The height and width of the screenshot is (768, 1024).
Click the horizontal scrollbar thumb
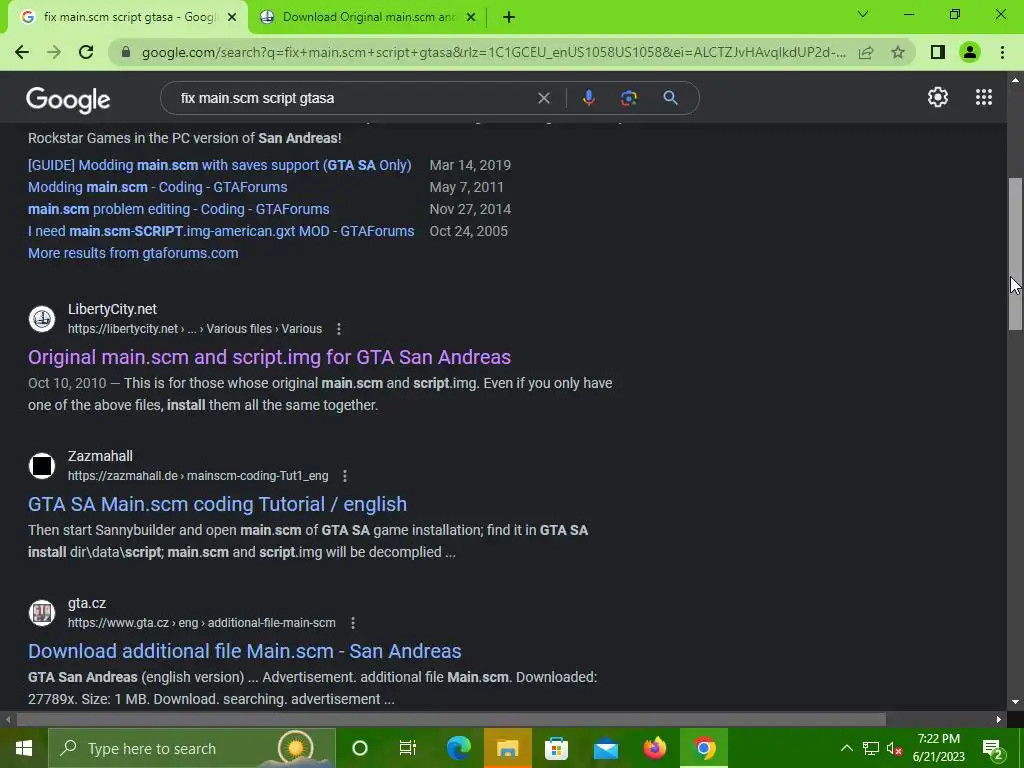click(451, 720)
